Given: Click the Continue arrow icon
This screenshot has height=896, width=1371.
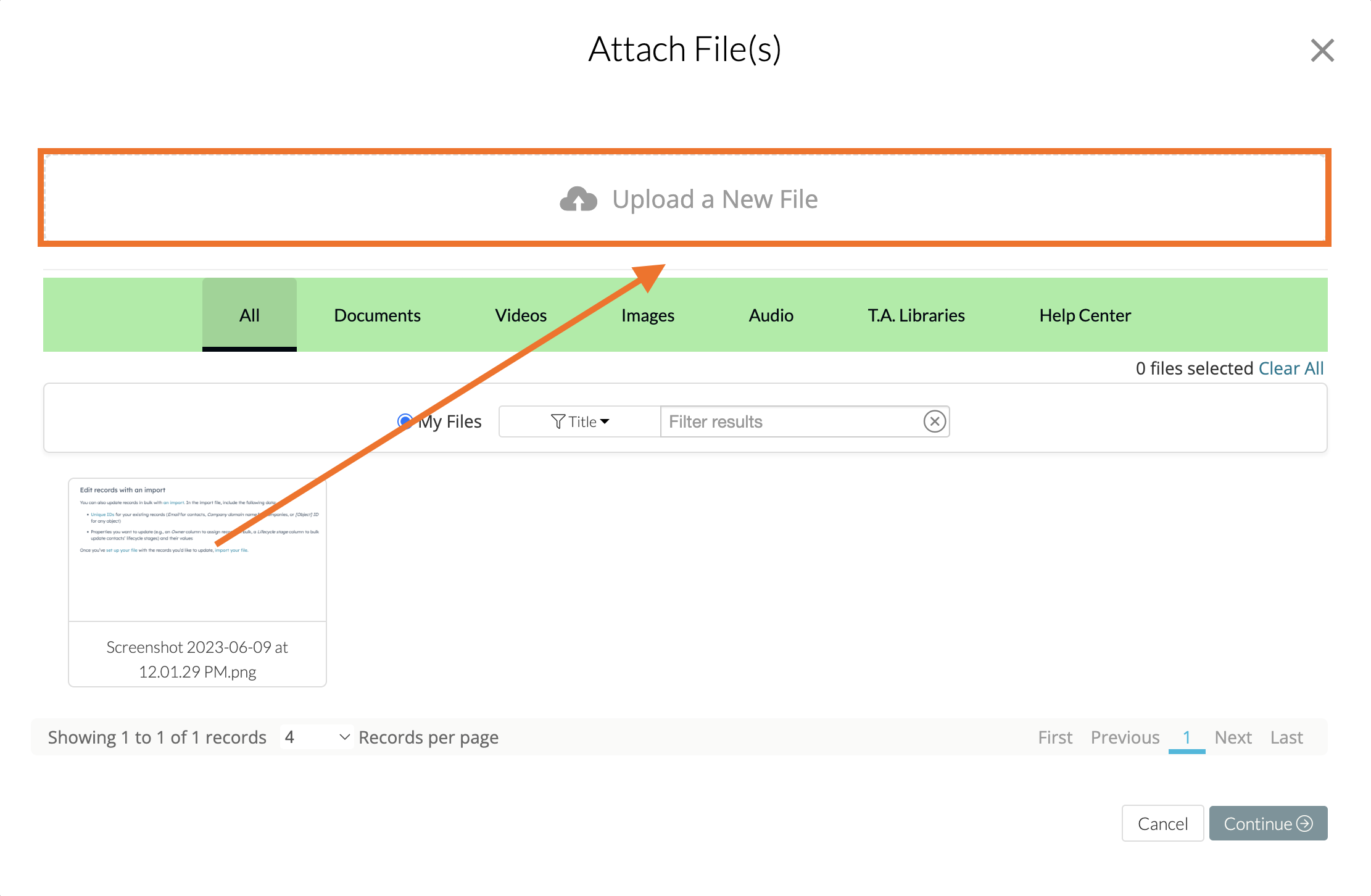Looking at the screenshot, I should point(1305,823).
